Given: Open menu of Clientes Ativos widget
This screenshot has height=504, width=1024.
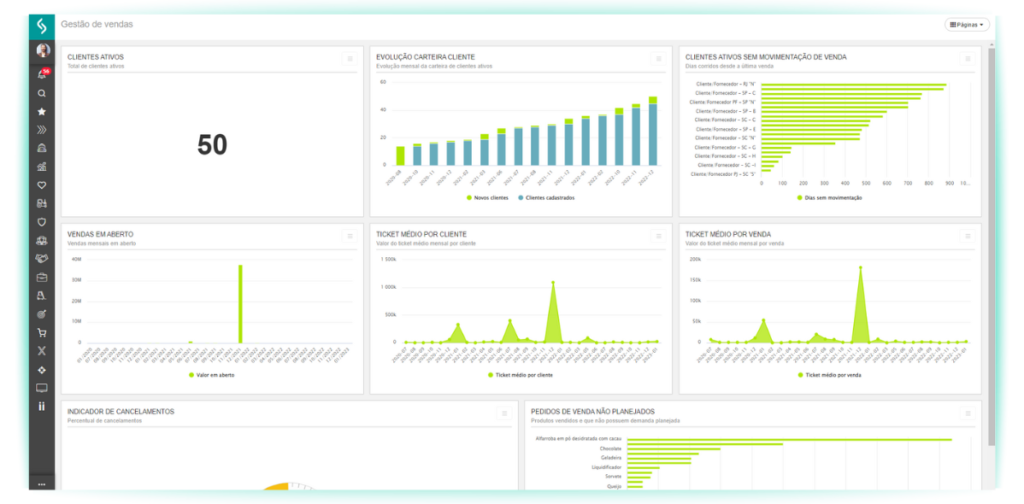Looking at the screenshot, I should pyautogui.click(x=350, y=59).
